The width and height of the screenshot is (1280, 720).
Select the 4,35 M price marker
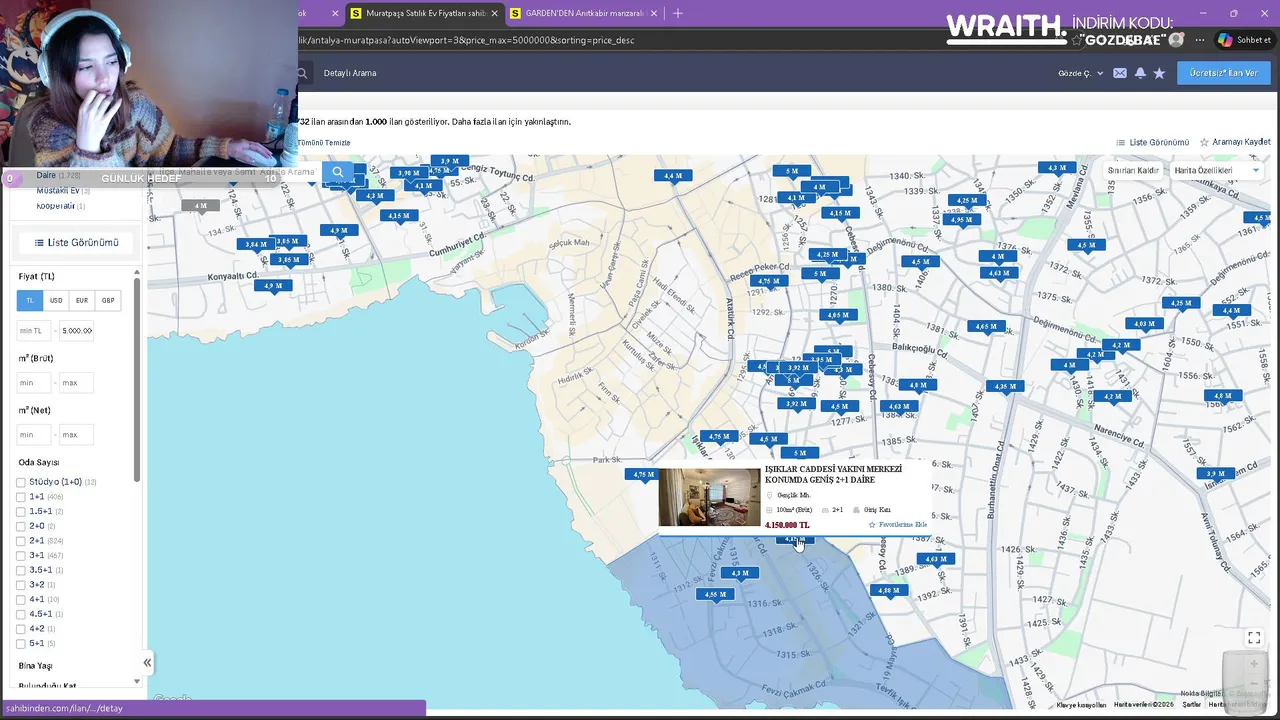1005,386
